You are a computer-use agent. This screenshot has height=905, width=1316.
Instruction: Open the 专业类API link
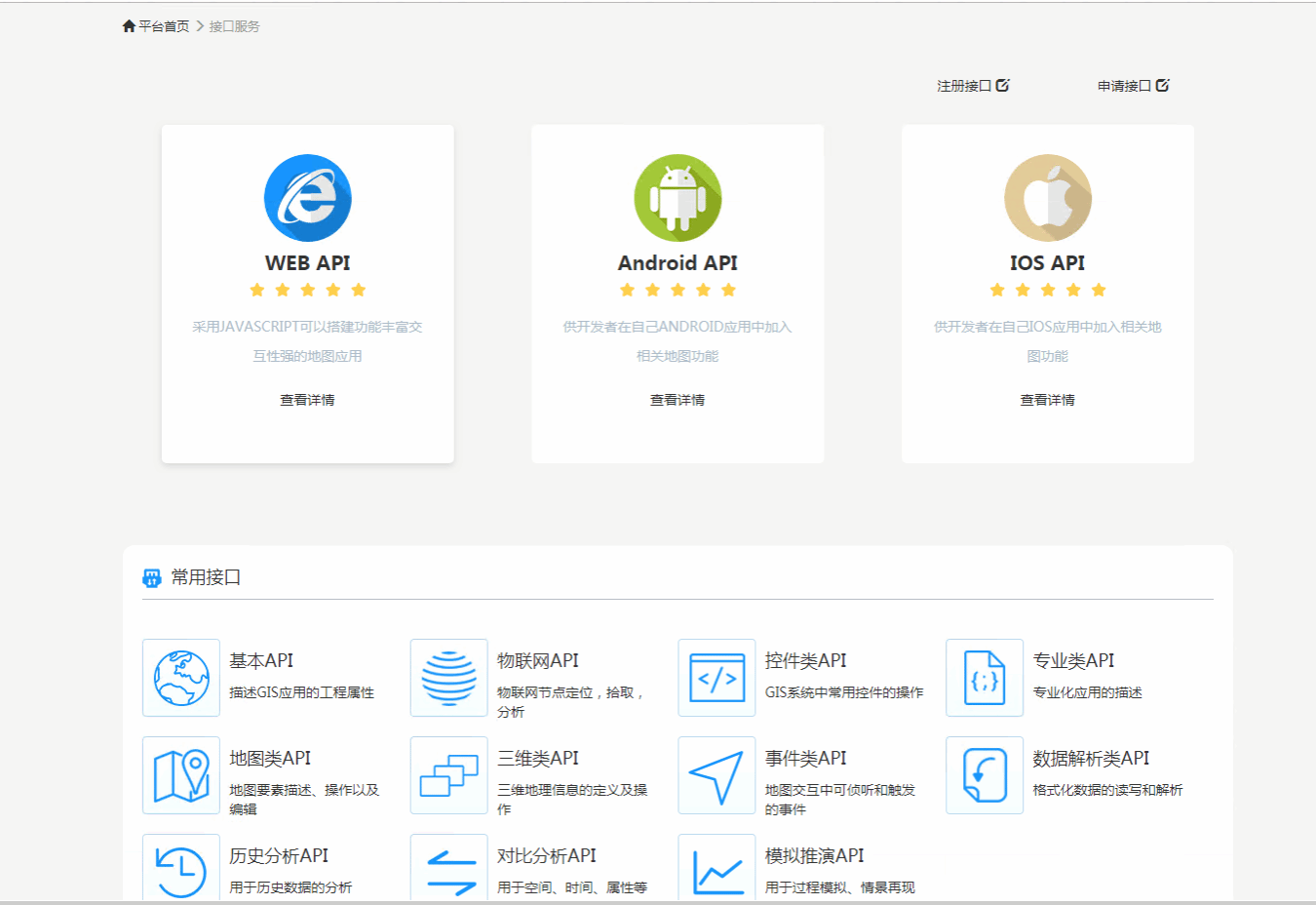point(1074,661)
